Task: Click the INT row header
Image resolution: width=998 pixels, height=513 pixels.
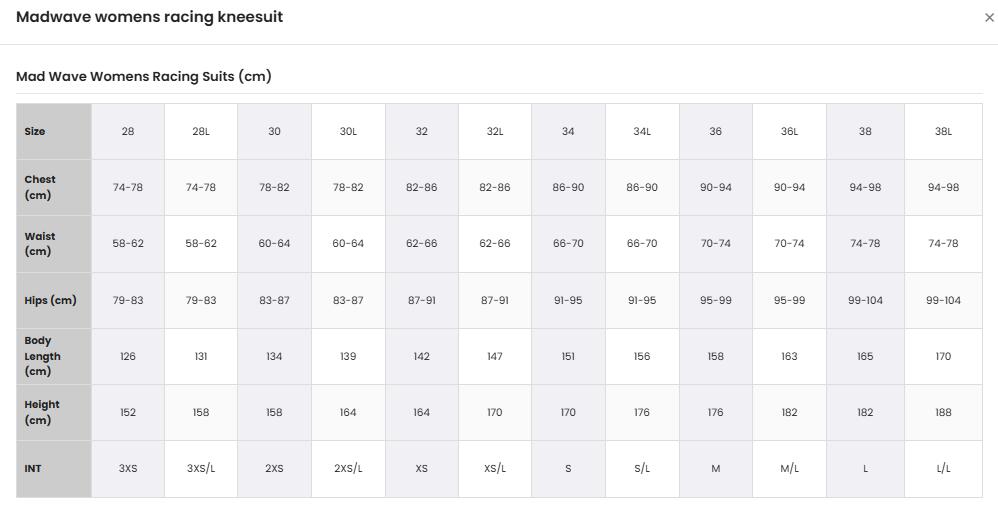Action: 54,469
